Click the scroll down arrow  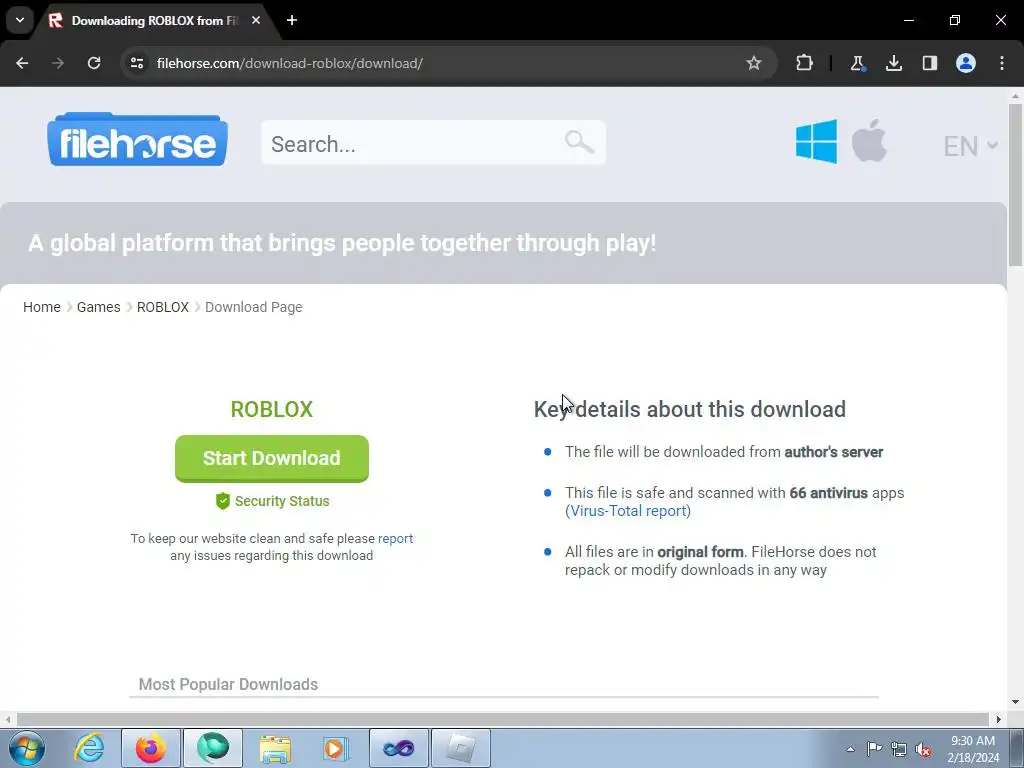[x=1015, y=702]
